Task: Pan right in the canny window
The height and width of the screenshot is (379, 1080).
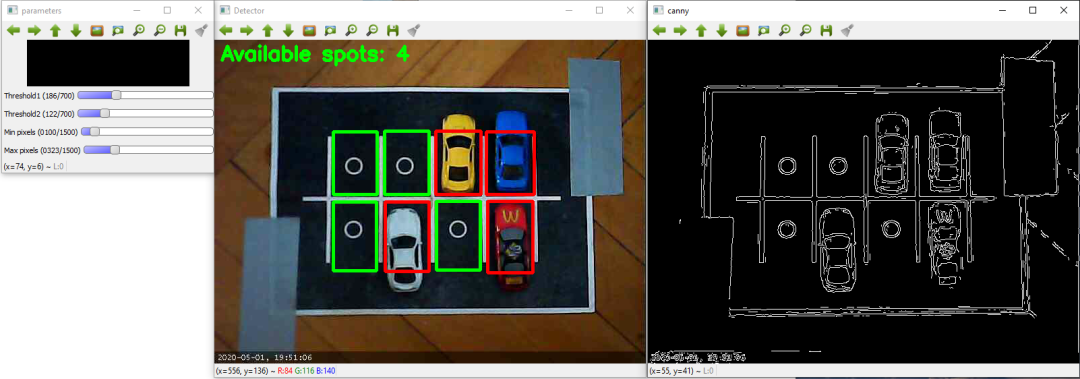Action: [x=680, y=30]
